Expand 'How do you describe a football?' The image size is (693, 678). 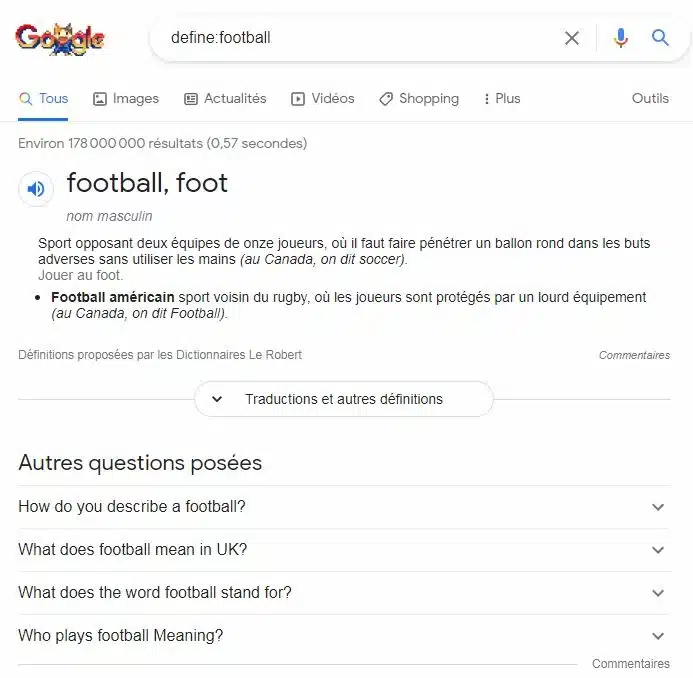[344, 507]
